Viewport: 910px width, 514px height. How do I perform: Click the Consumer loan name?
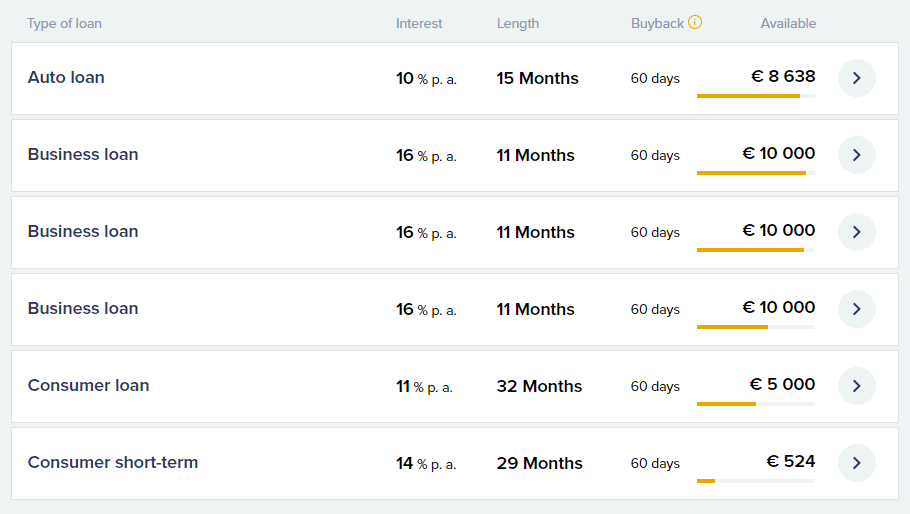tap(88, 385)
